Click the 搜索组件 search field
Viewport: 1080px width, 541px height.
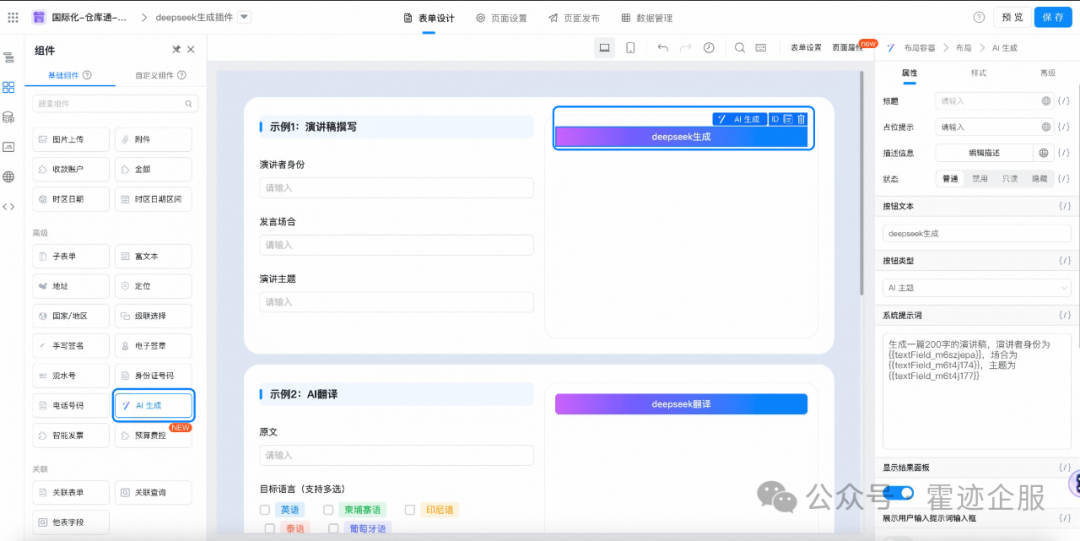coord(115,103)
